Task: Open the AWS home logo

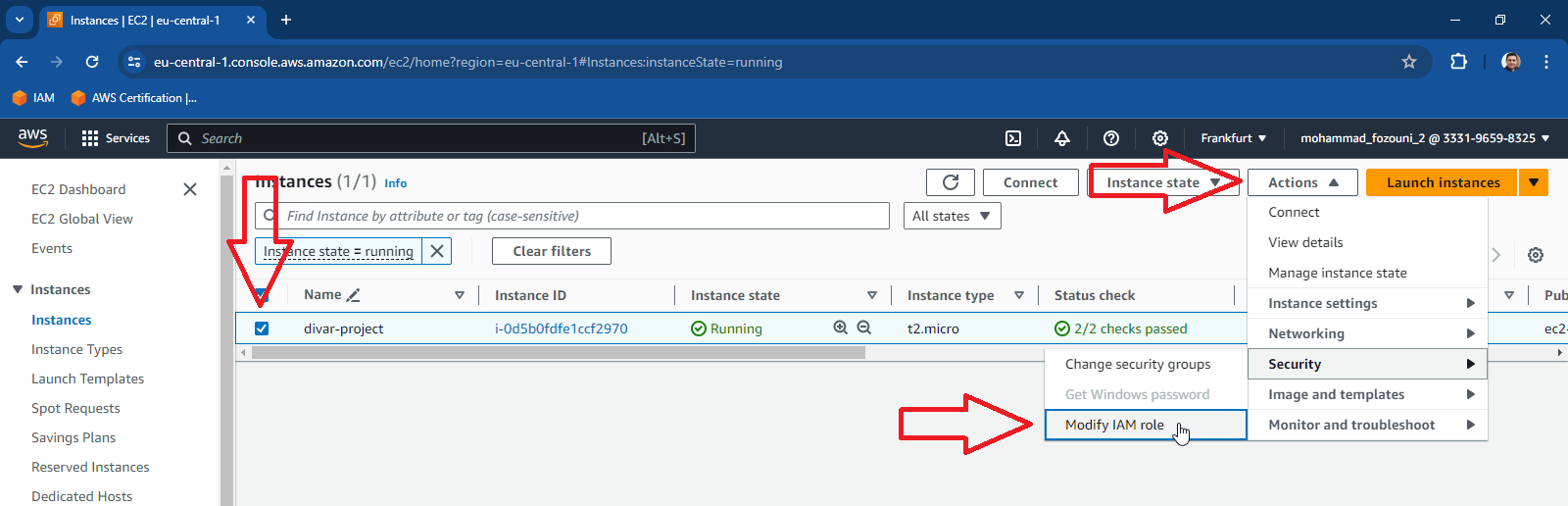Action: click(32, 138)
